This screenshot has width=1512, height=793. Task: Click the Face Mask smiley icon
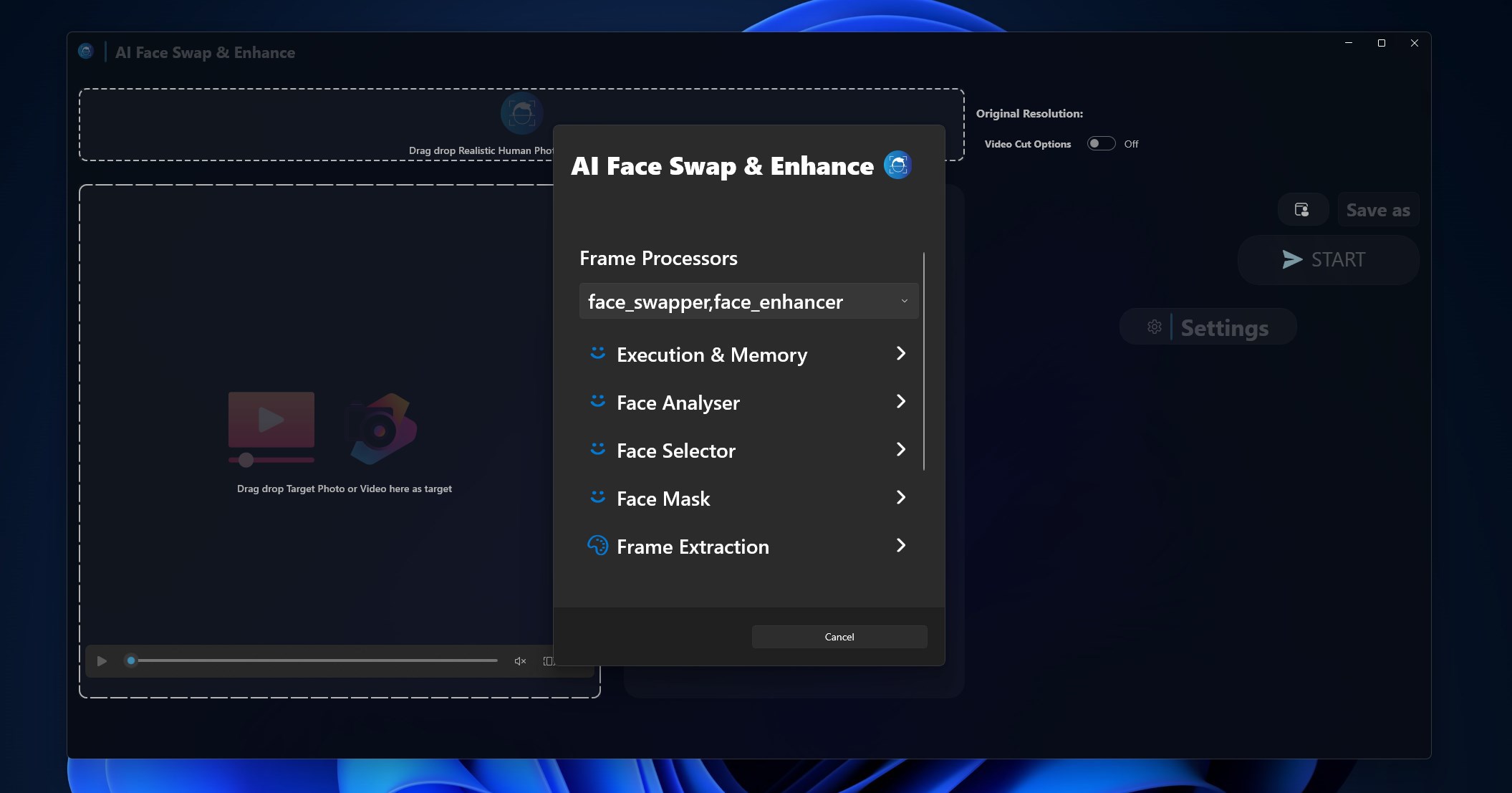[x=597, y=497]
